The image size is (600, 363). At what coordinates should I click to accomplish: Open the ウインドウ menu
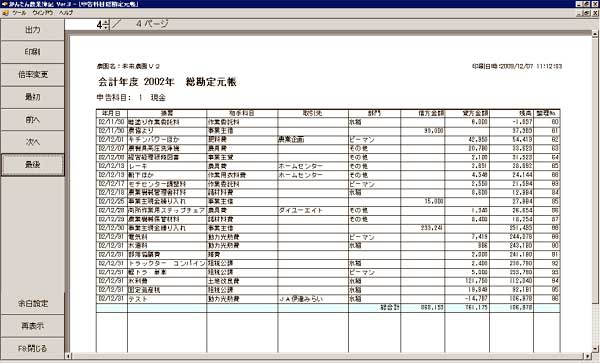pyautogui.click(x=42, y=13)
